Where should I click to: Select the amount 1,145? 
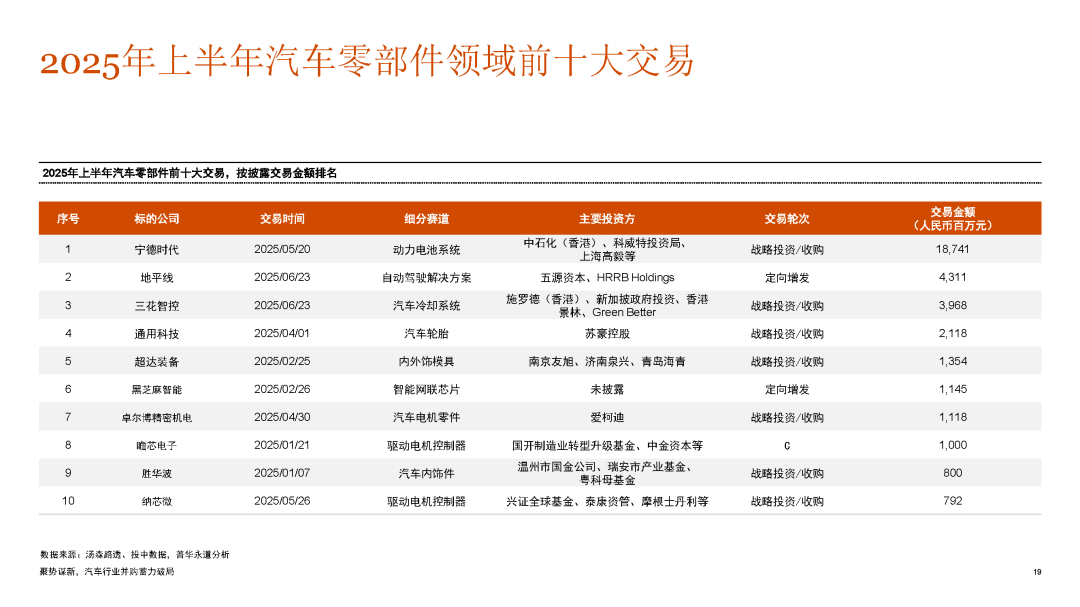pos(953,389)
